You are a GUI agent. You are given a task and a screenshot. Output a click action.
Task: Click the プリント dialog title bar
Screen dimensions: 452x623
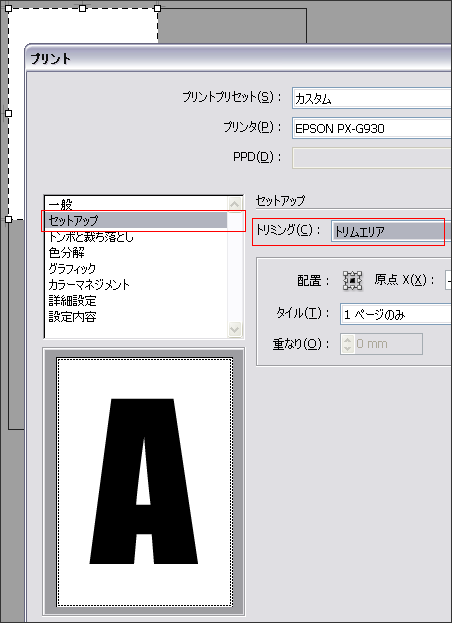[x=238, y=59]
